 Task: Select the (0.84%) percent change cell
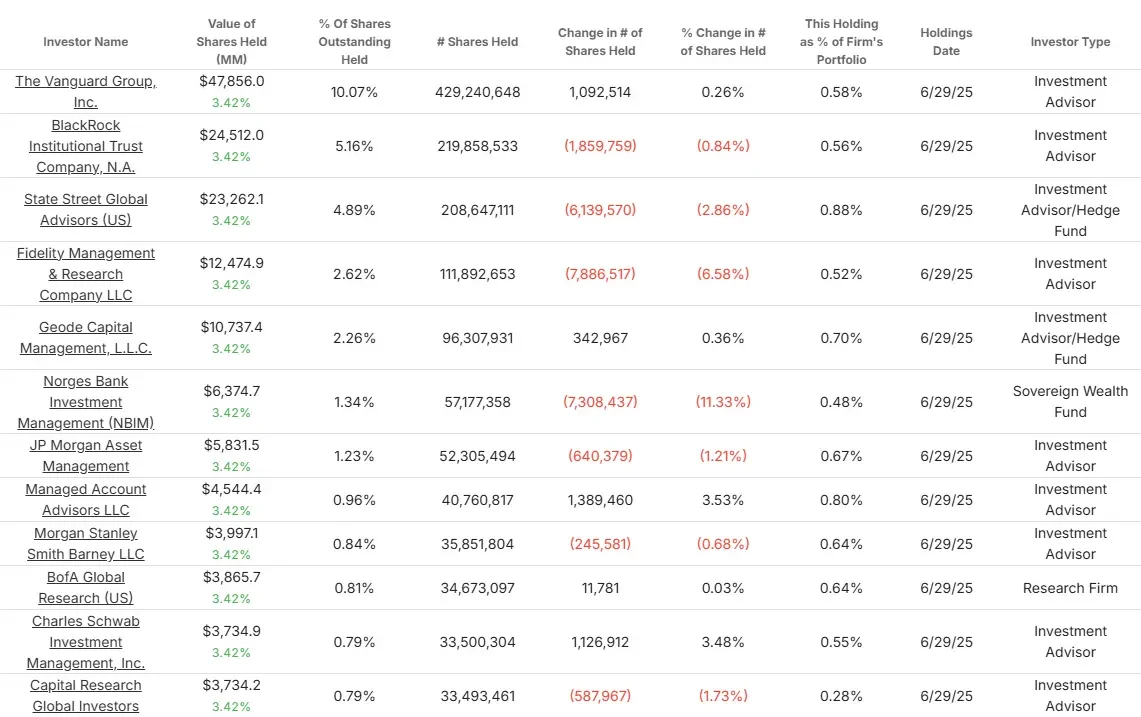[x=723, y=146]
